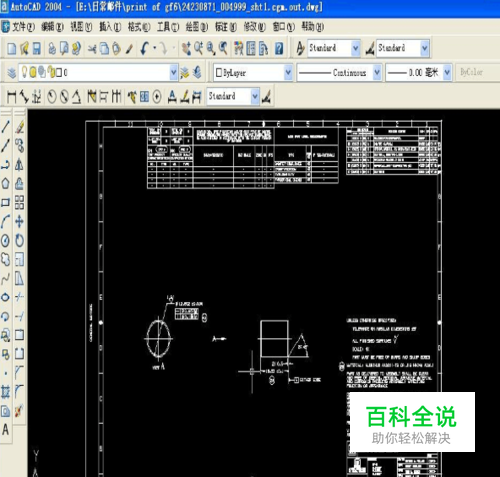The width and height of the screenshot is (500, 477).
Task: Use the Explode tool
Action: click(20, 411)
